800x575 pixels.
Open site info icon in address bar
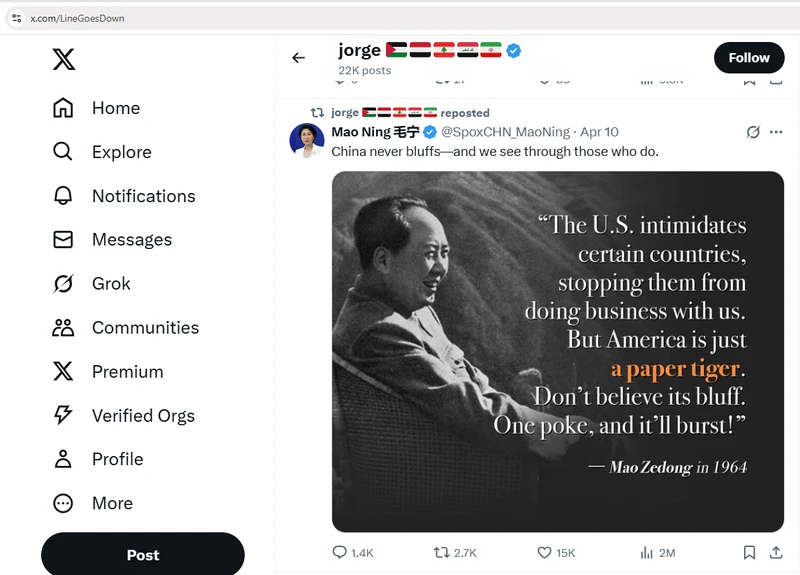(16, 18)
